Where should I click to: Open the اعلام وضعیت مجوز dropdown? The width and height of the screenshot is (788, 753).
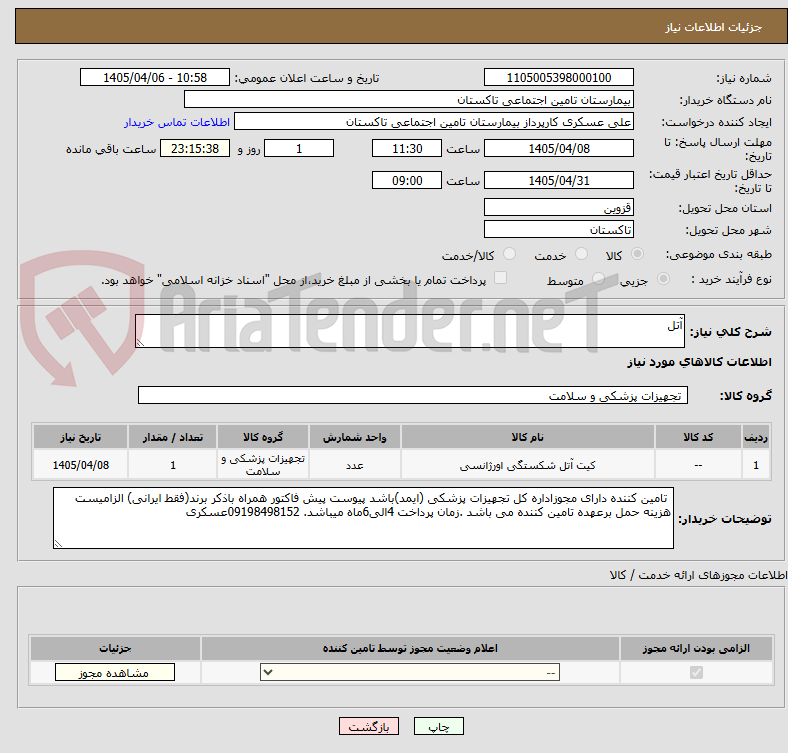tap(410, 672)
